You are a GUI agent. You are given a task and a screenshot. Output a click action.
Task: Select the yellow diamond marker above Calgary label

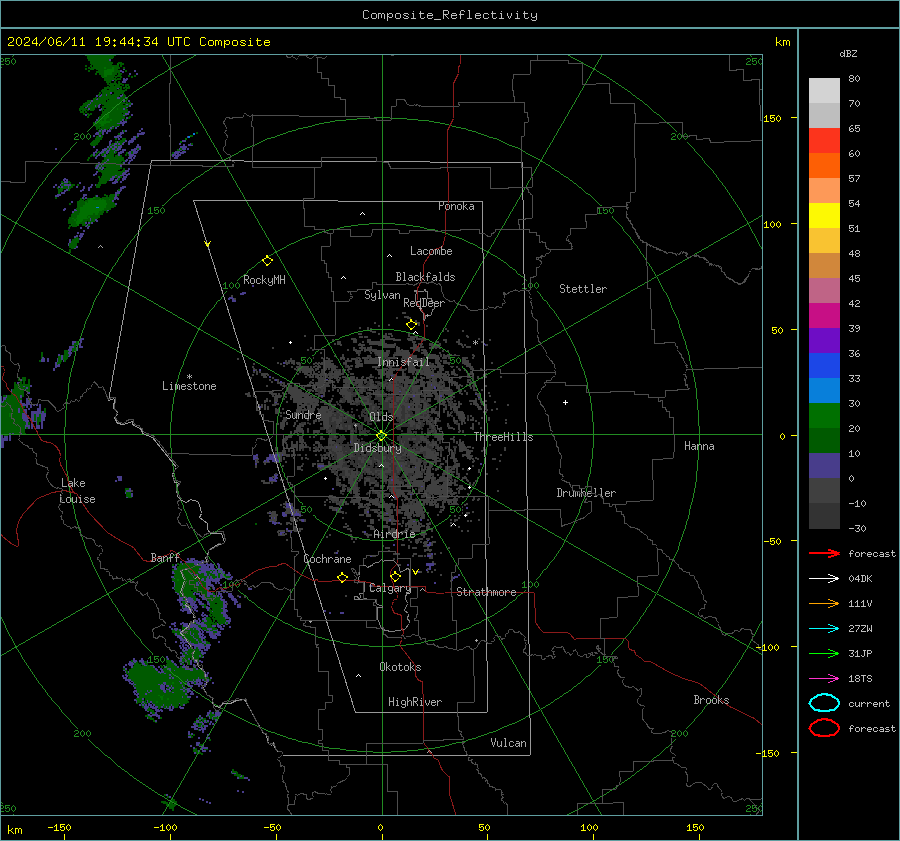tap(395, 576)
